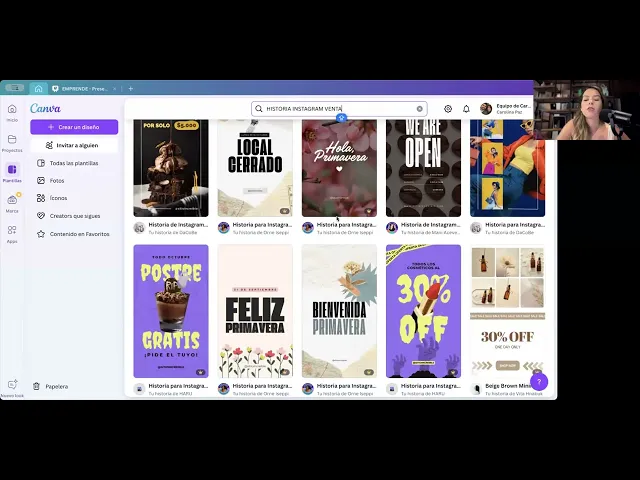This screenshot has height=480, width=640.
Task: Open the POSTRE GRATIS template
Action: pos(171,311)
